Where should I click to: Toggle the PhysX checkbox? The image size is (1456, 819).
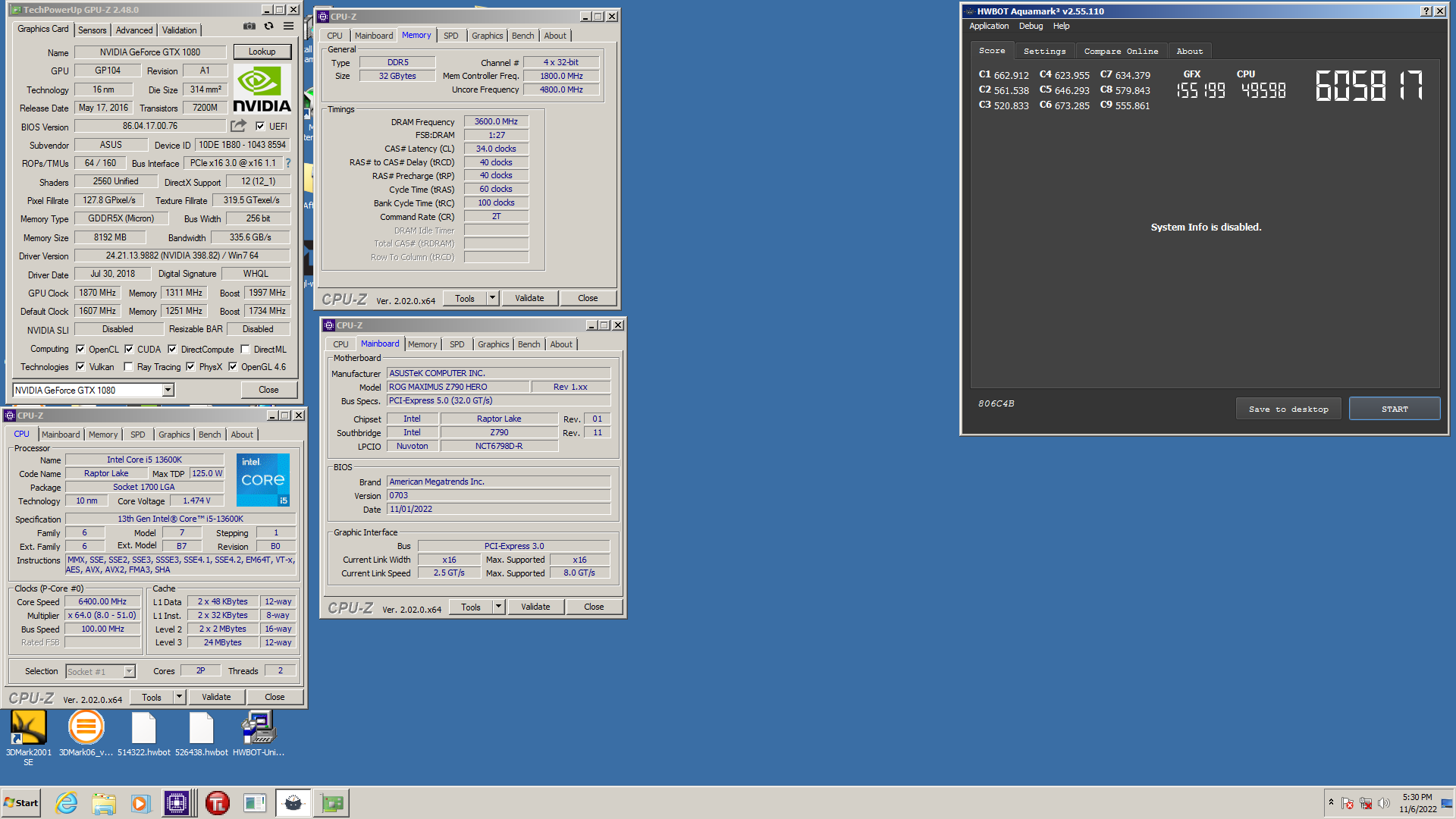(190, 367)
